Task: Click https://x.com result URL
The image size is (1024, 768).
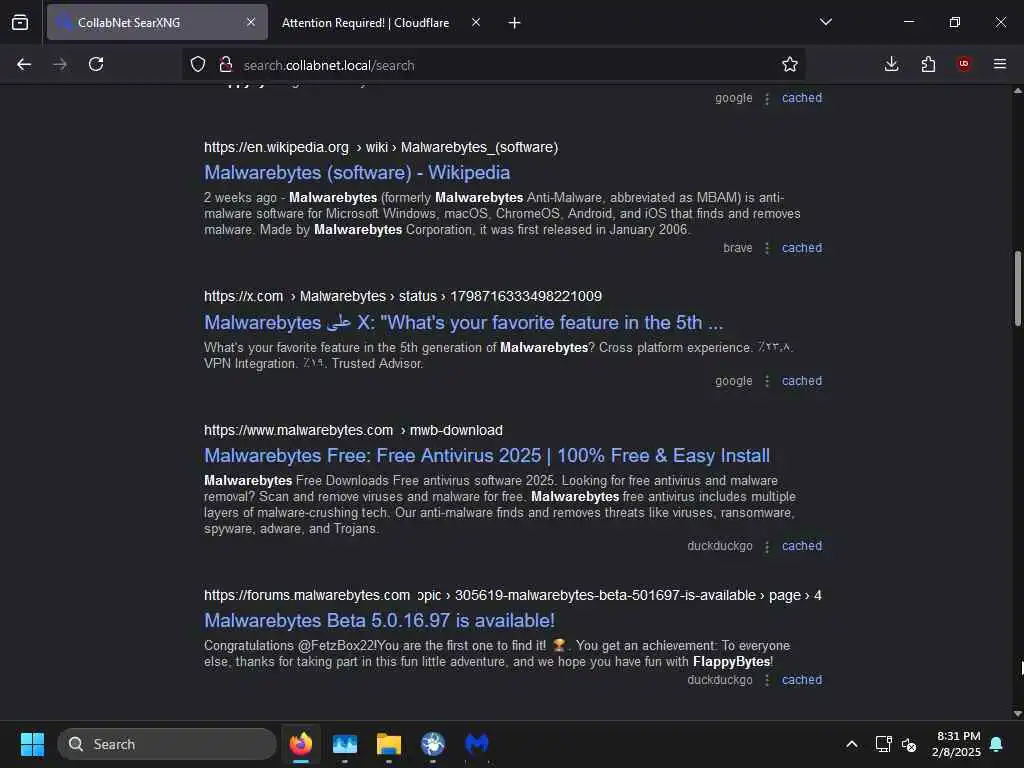Action: 244,296
